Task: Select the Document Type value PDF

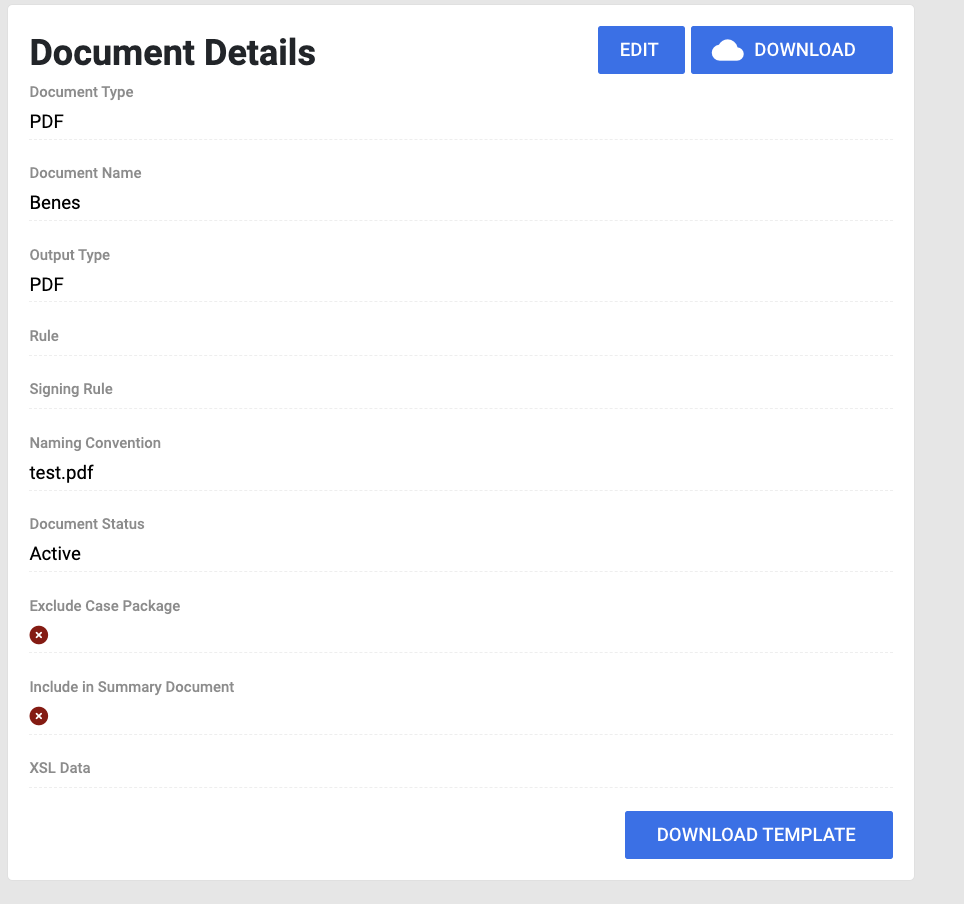Action: (46, 121)
